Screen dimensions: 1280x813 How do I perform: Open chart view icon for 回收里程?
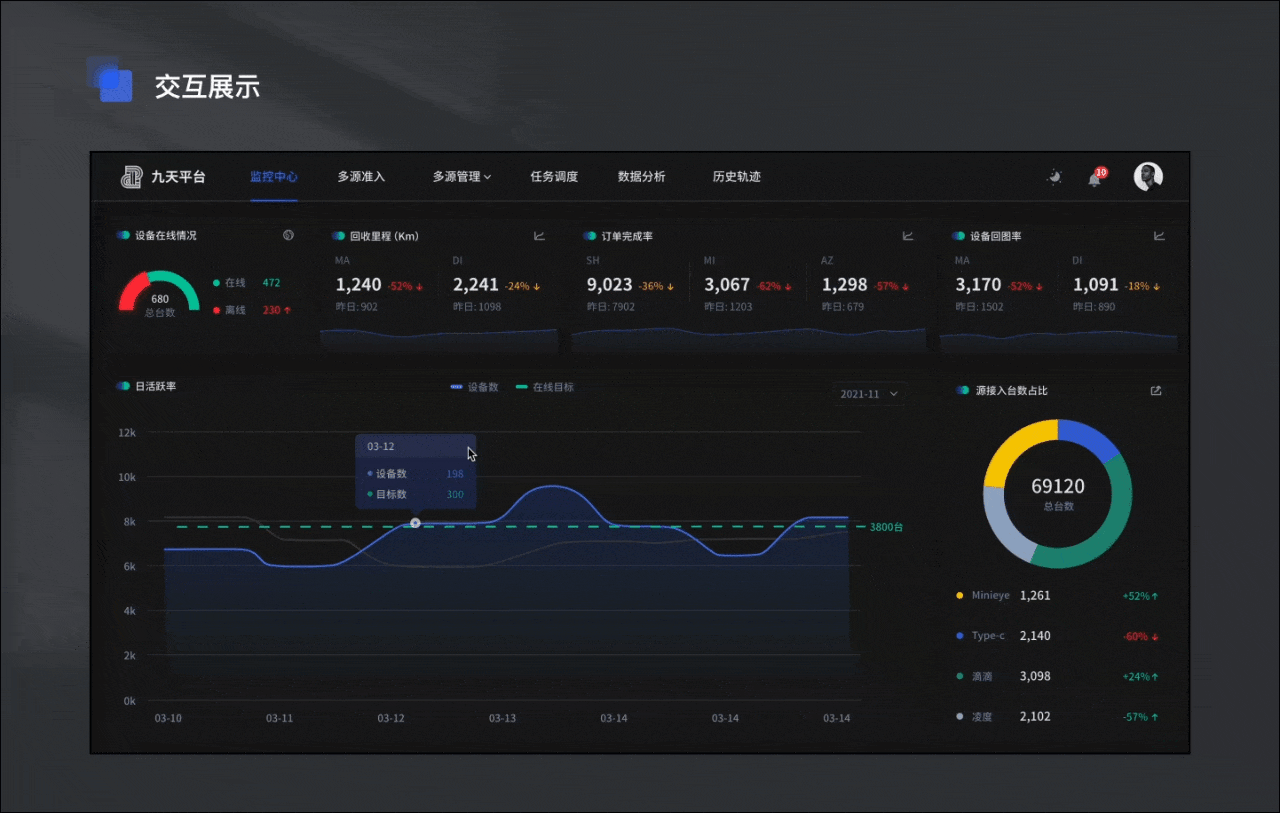click(x=539, y=236)
